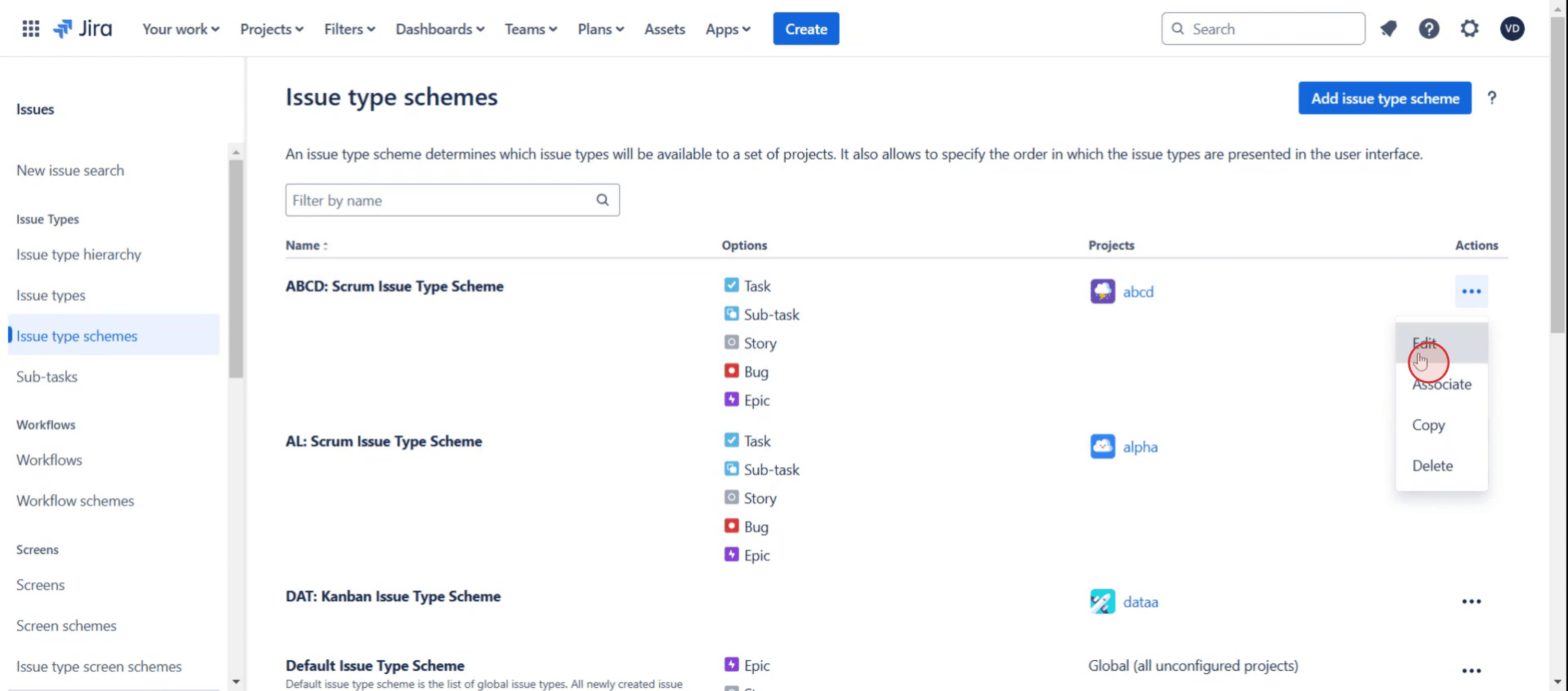
Task: Expand the Dashboards dropdown
Action: click(439, 29)
